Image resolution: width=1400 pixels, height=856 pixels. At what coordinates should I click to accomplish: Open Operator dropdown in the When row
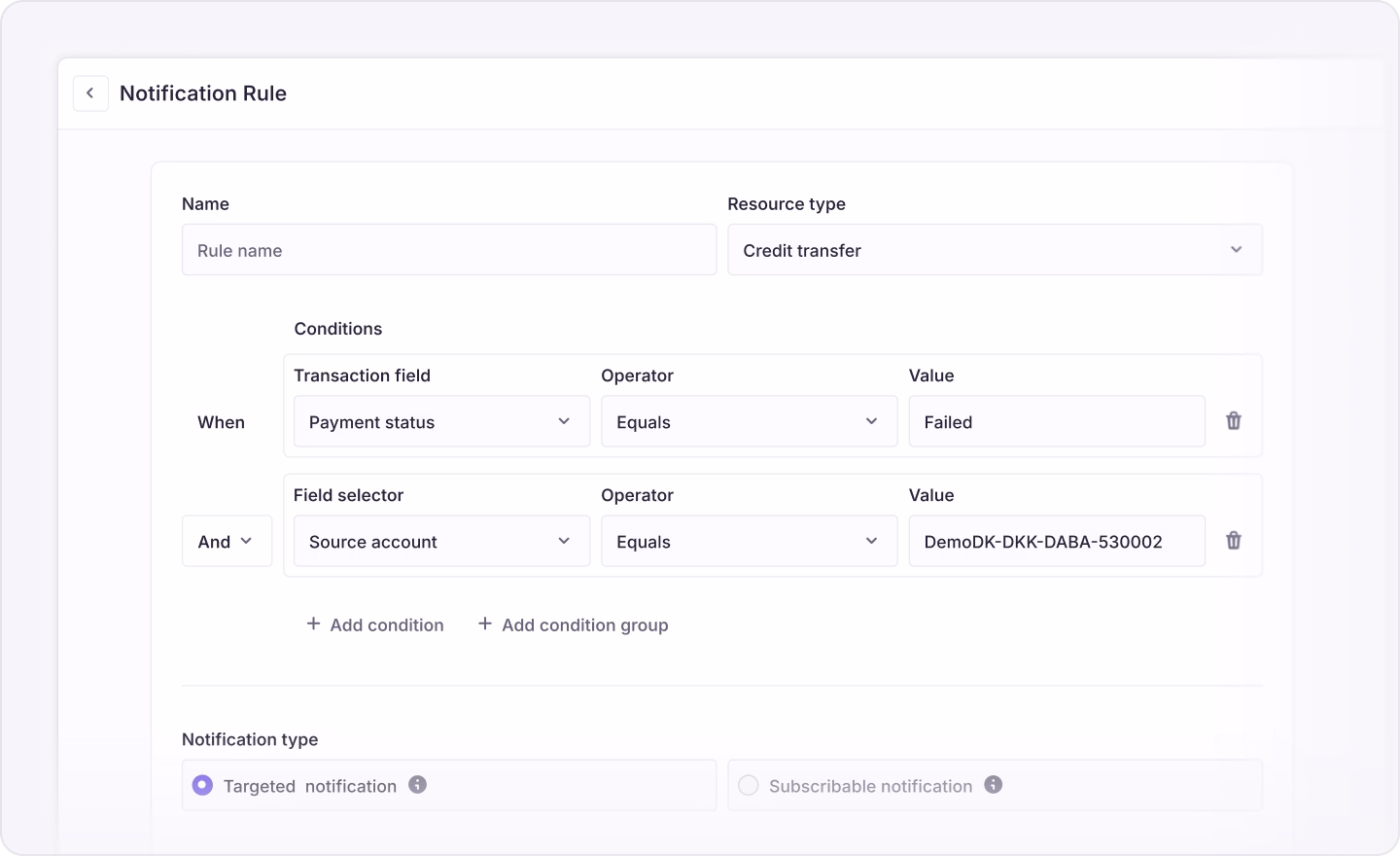(x=749, y=421)
